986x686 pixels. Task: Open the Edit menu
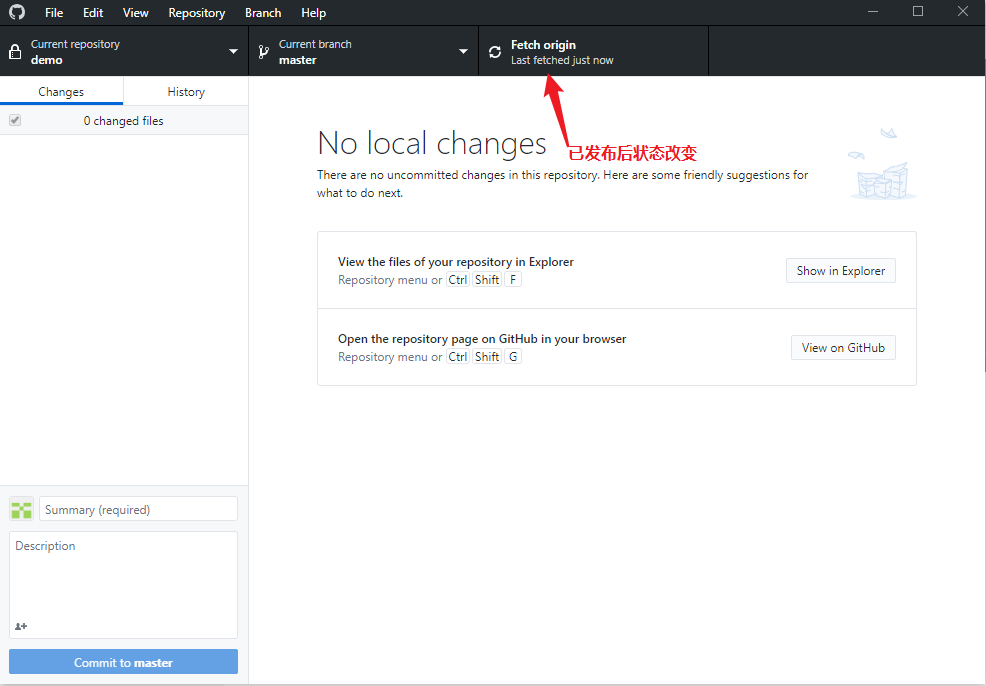pyautogui.click(x=93, y=13)
